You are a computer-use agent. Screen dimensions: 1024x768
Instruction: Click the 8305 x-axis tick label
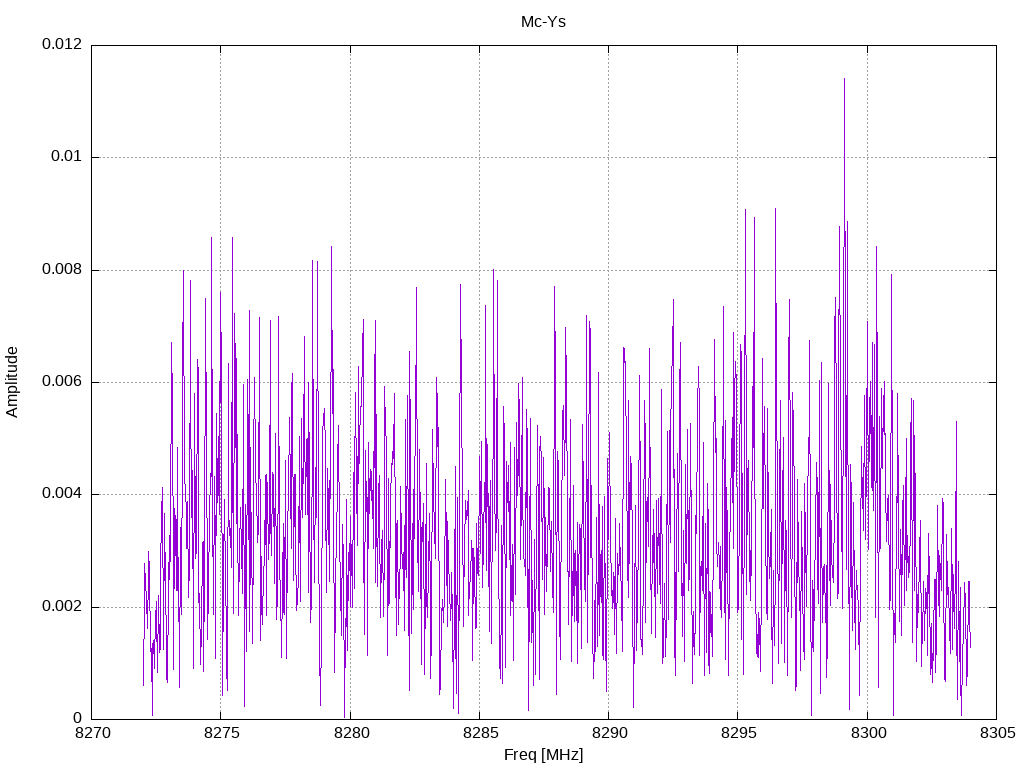pyautogui.click(x=997, y=733)
